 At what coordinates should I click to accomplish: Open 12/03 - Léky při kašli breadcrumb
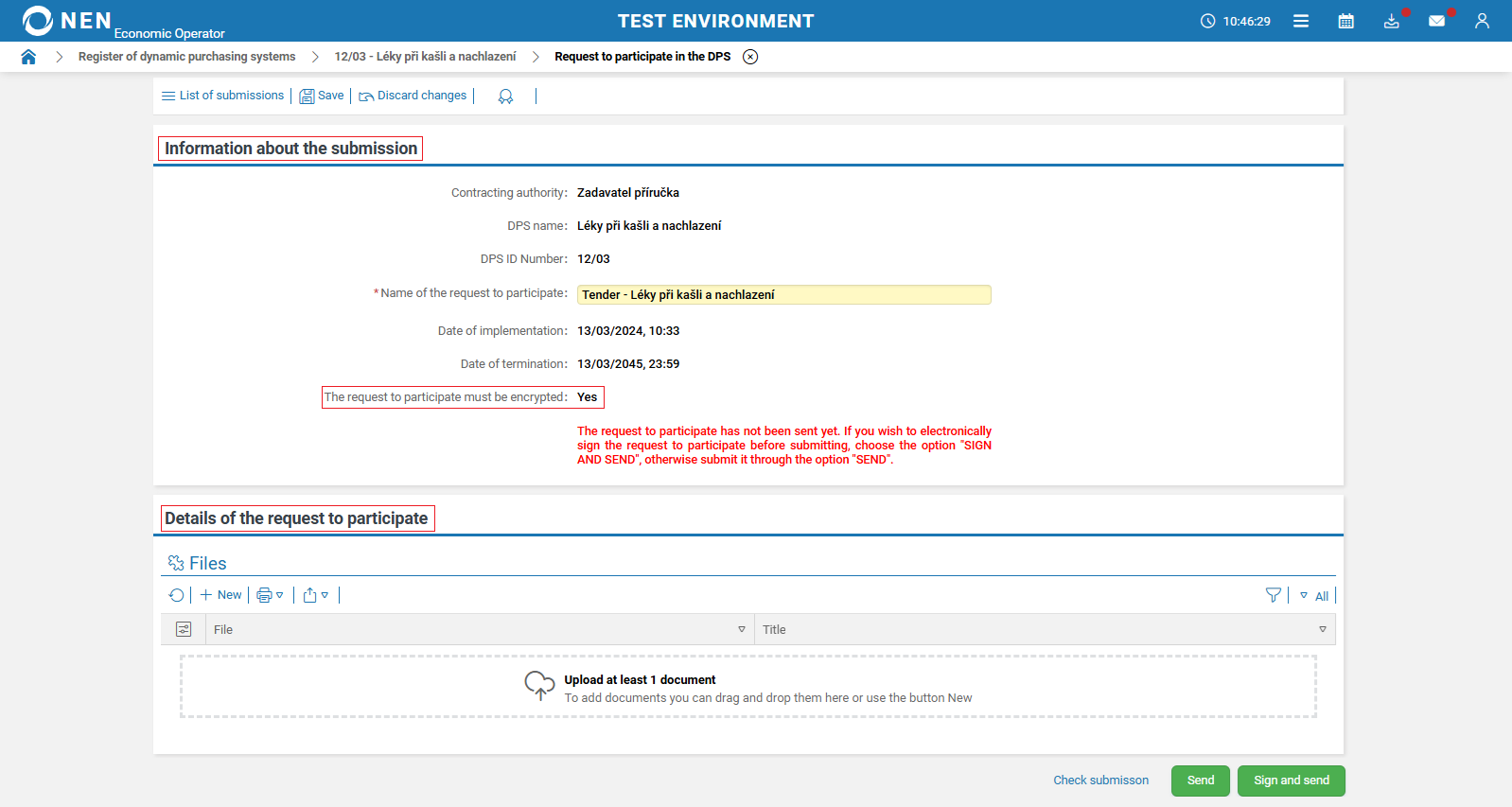[425, 57]
